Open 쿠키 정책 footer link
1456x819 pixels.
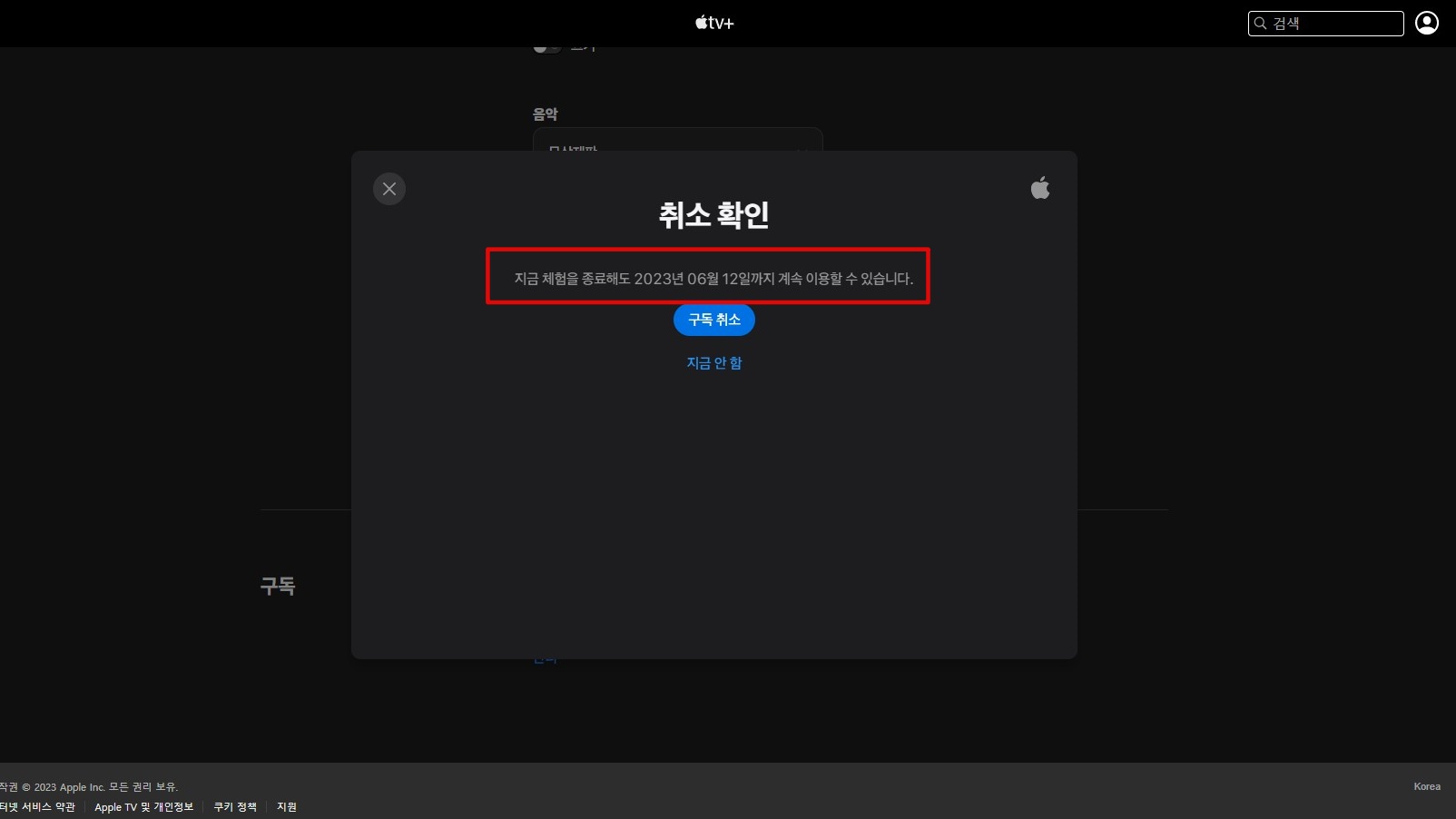[235, 807]
